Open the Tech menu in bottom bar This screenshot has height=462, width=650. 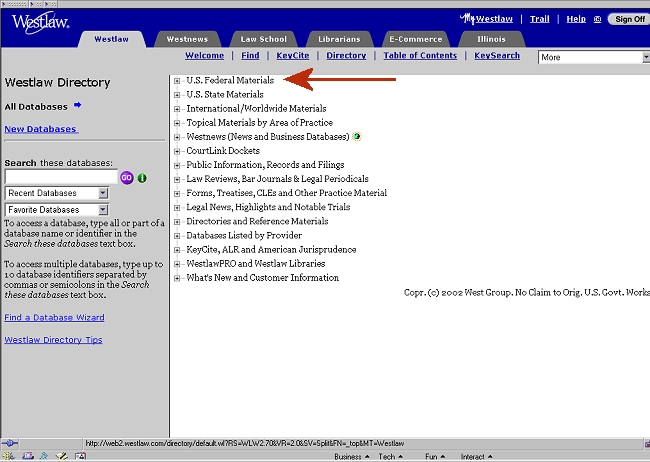point(390,457)
